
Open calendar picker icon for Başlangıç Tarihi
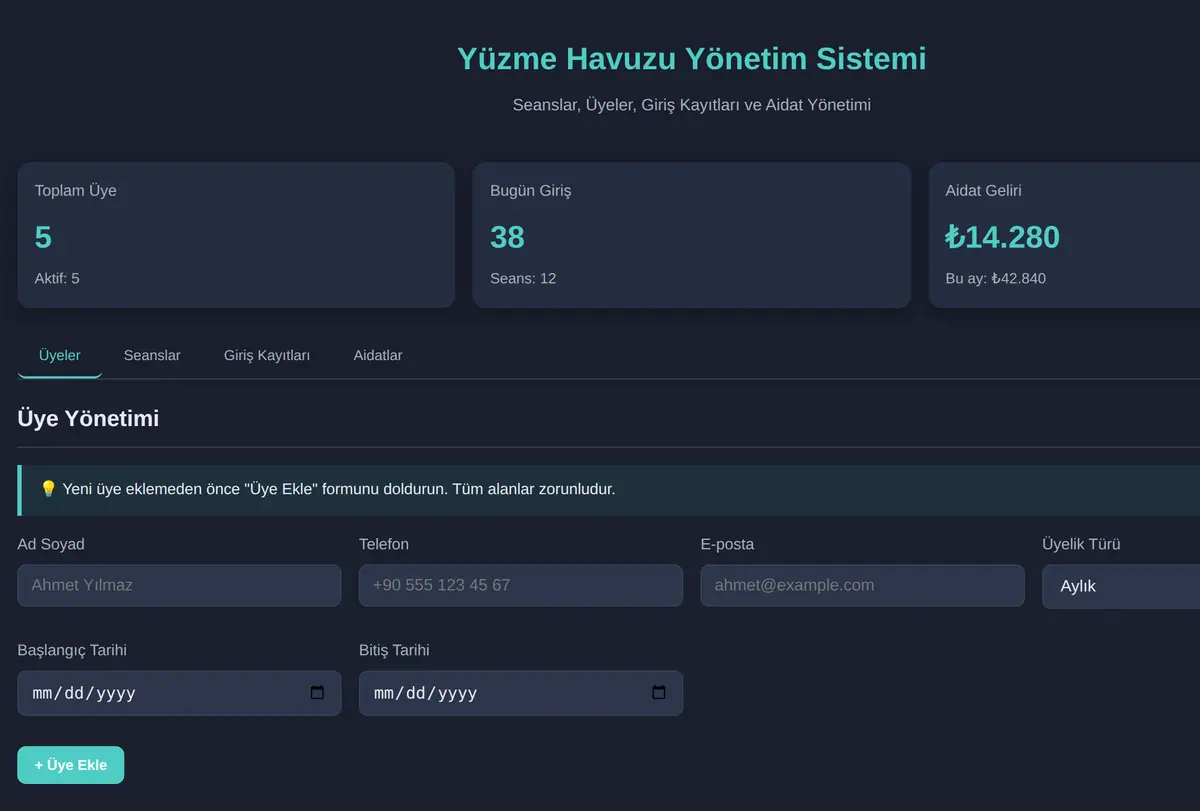pos(317,692)
